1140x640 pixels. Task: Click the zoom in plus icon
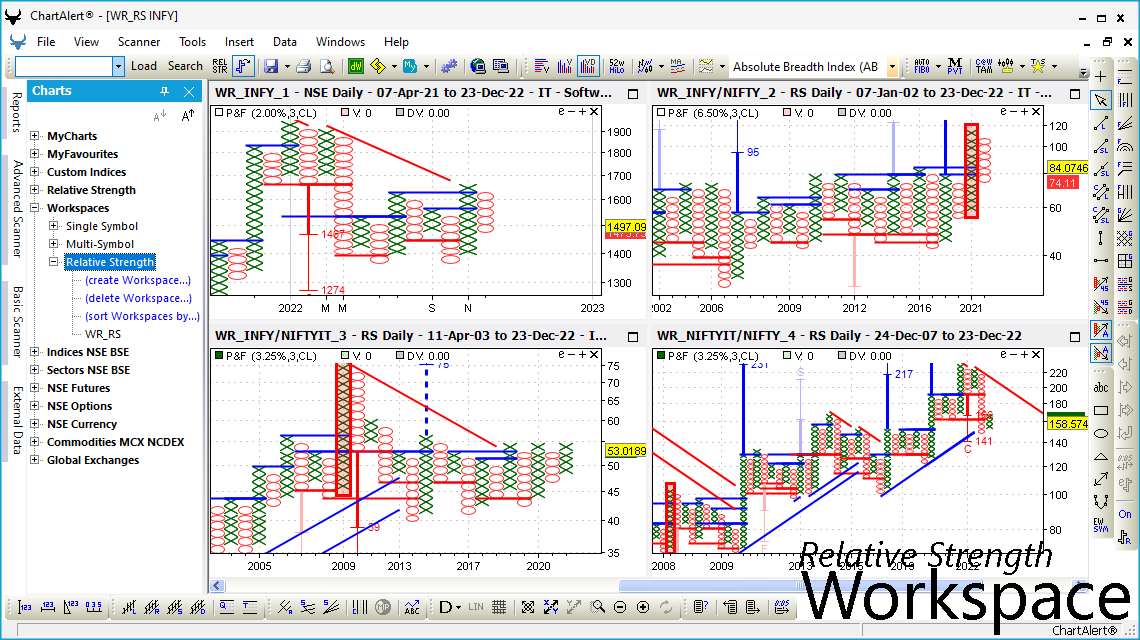643,607
